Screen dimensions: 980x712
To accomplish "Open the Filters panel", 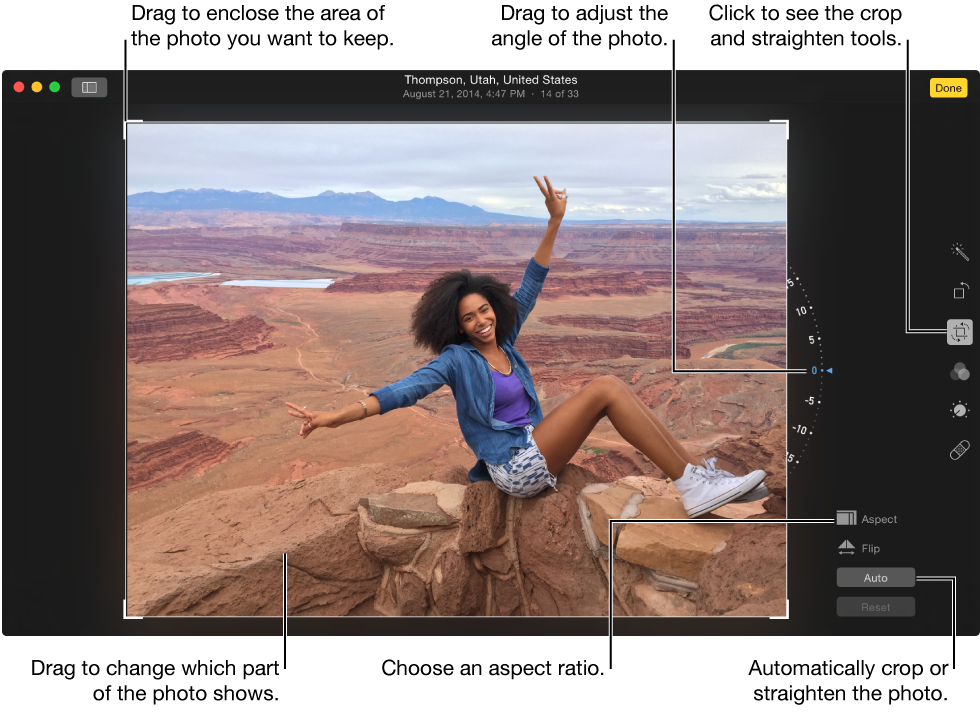I will [959, 371].
